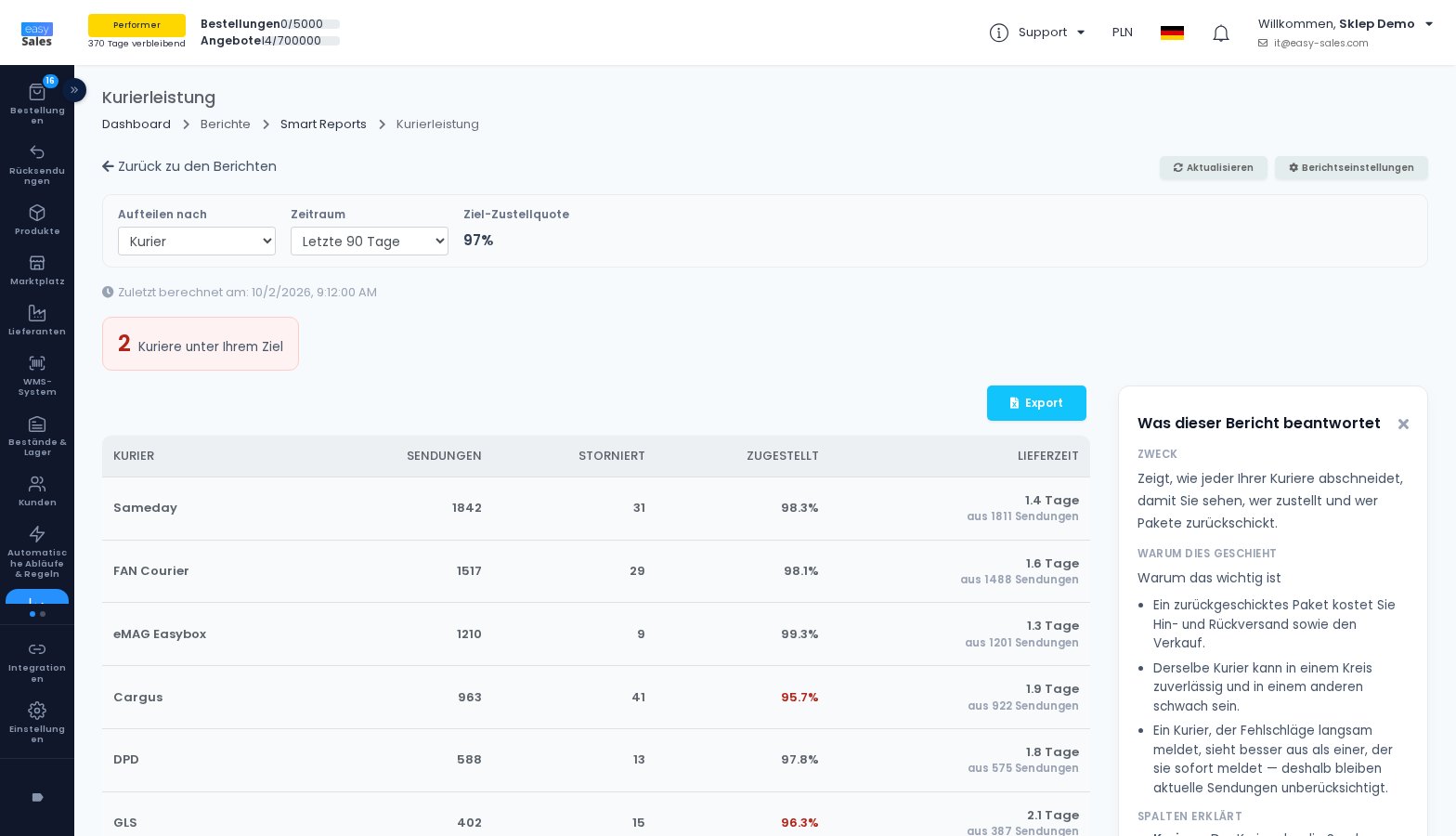Click the Berichte breadcrumb
This screenshot has height=836, width=1456.
(x=226, y=124)
